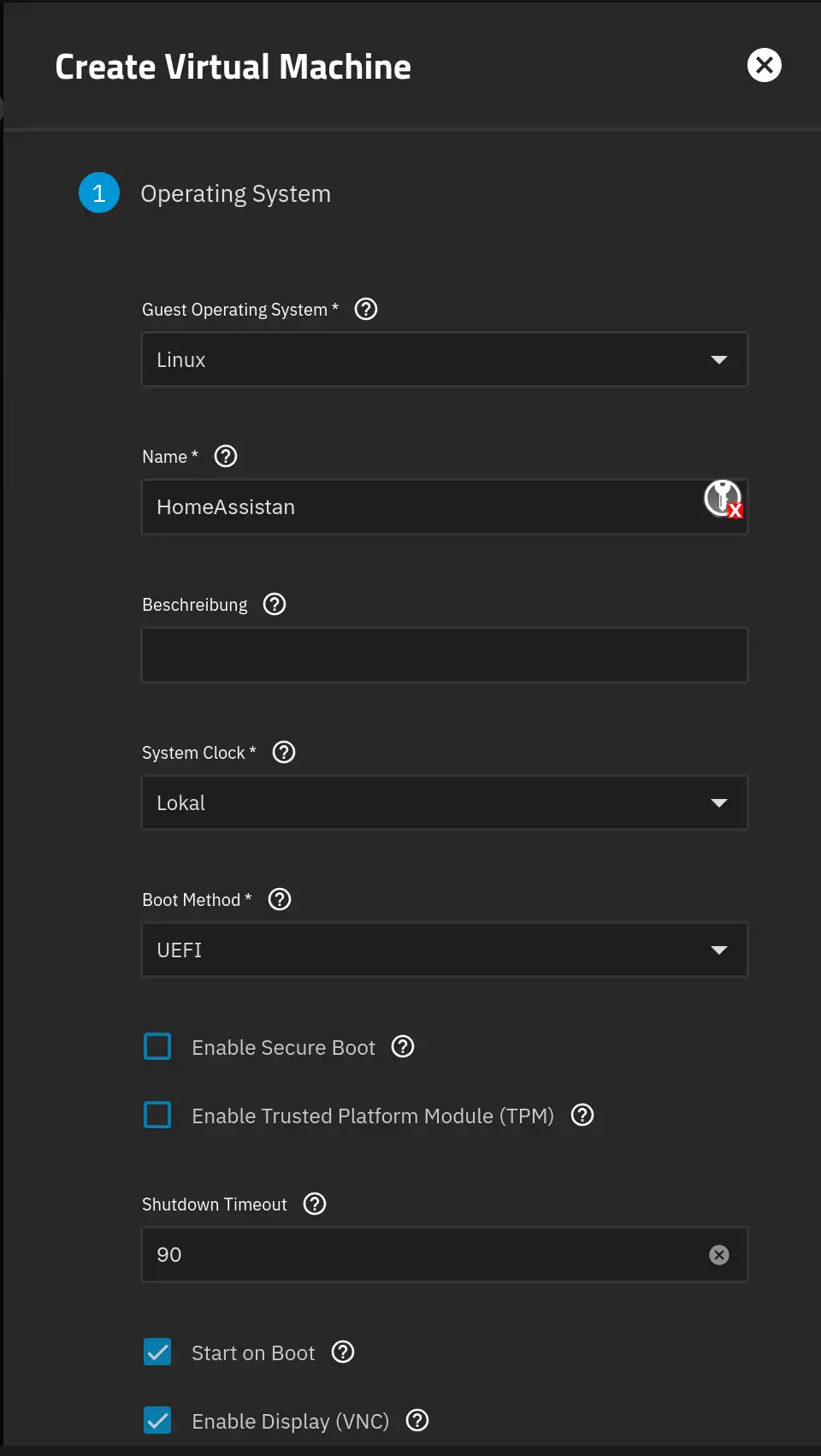Screen dimensions: 821x1456
Task: Click step 1 Operating System indicator
Action: coord(99,192)
